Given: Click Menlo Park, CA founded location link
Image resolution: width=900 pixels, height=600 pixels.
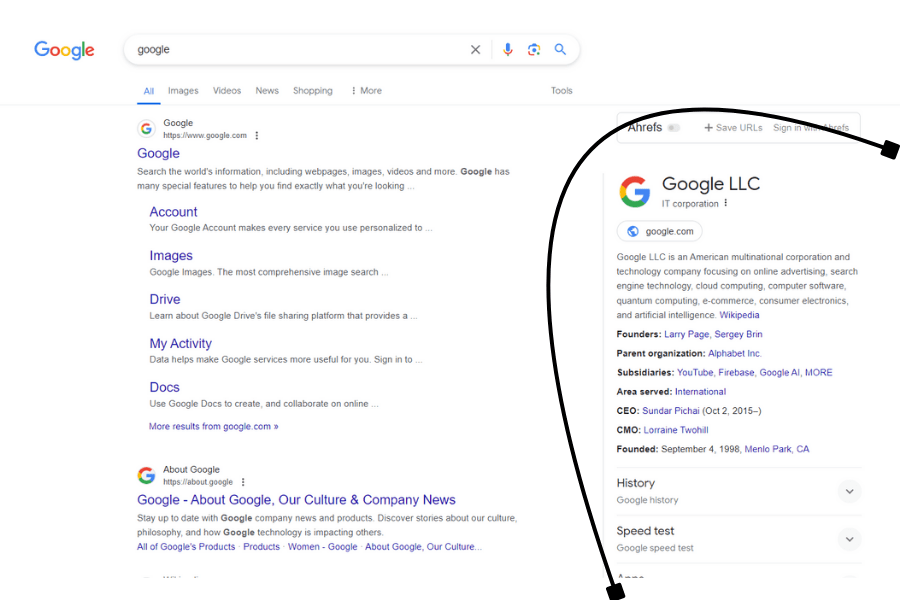Looking at the screenshot, I should pyautogui.click(x=777, y=449).
